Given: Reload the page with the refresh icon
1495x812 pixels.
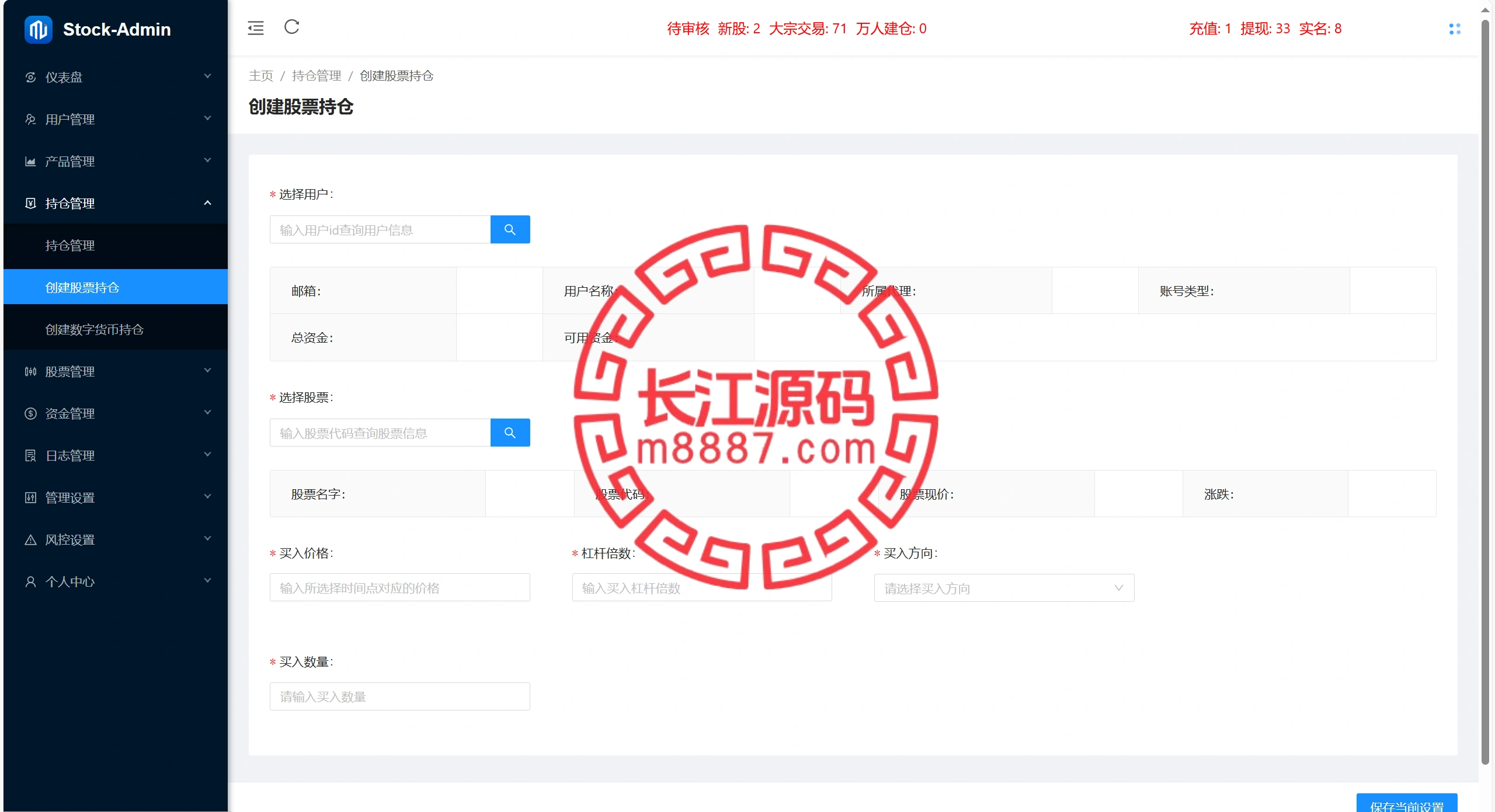Looking at the screenshot, I should [x=292, y=27].
